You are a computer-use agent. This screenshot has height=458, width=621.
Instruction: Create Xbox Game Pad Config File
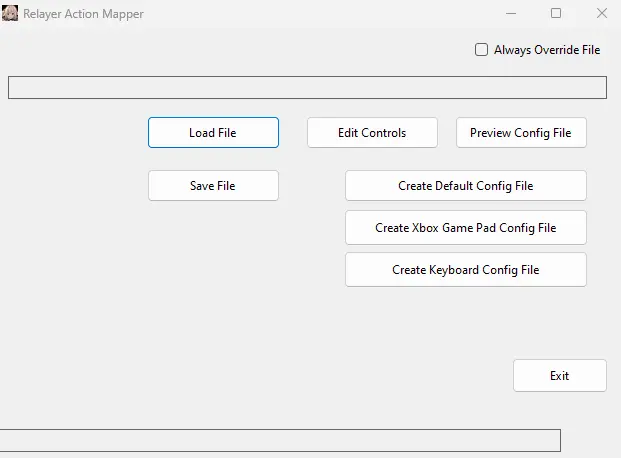click(466, 227)
